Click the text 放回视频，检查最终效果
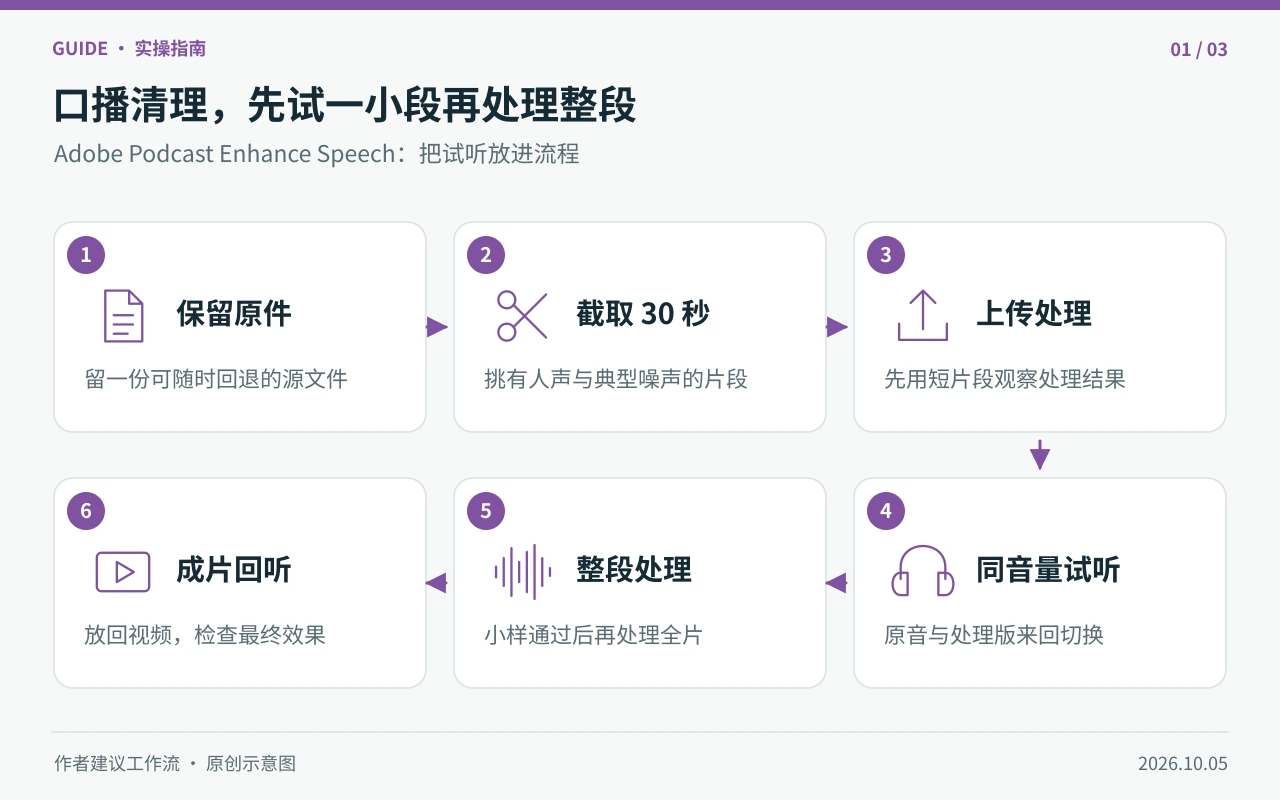1280x800 pixels. 205,635
